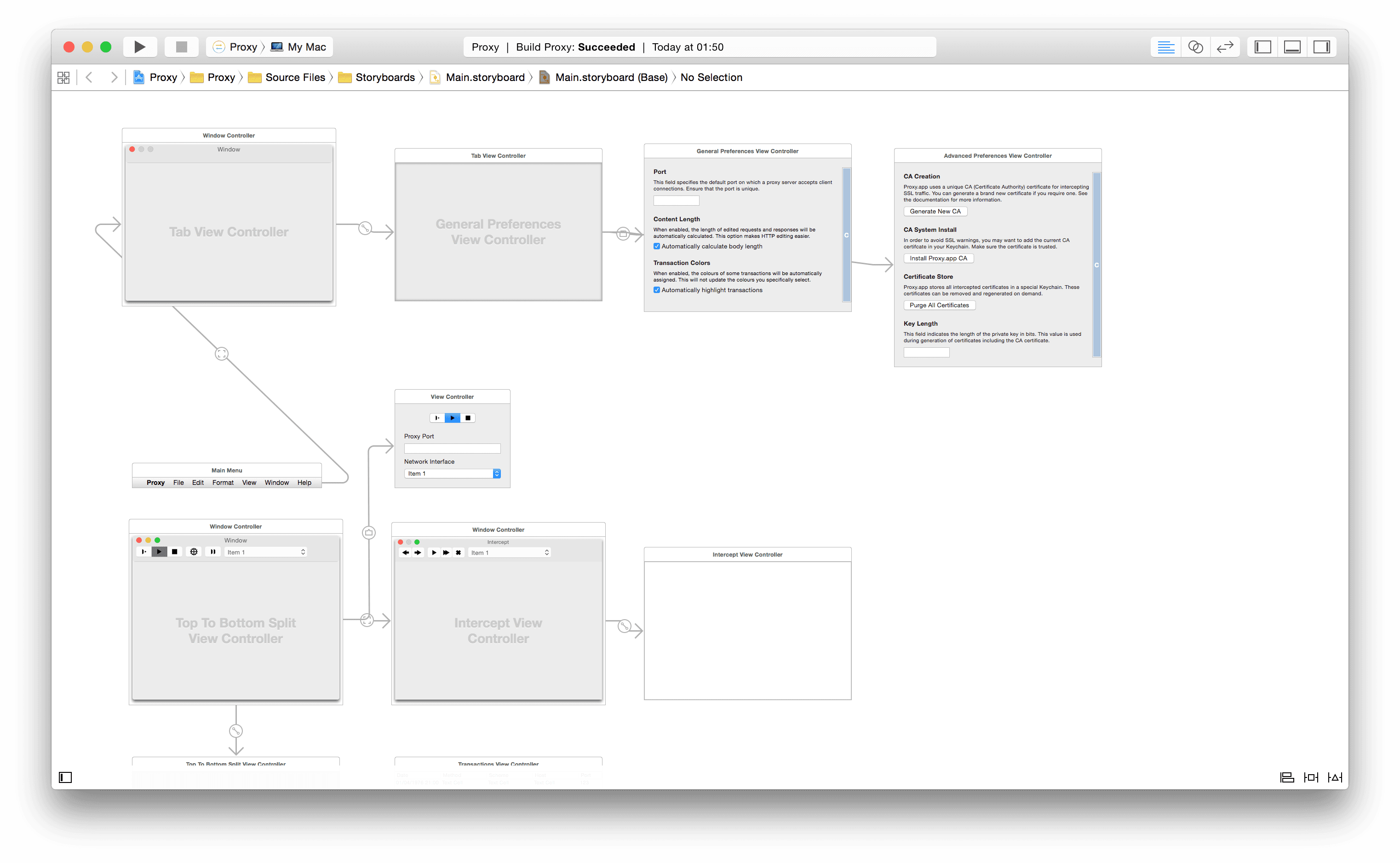Click the pause button in Window toolbar
1400x863 pixels.
pos(213,552)
